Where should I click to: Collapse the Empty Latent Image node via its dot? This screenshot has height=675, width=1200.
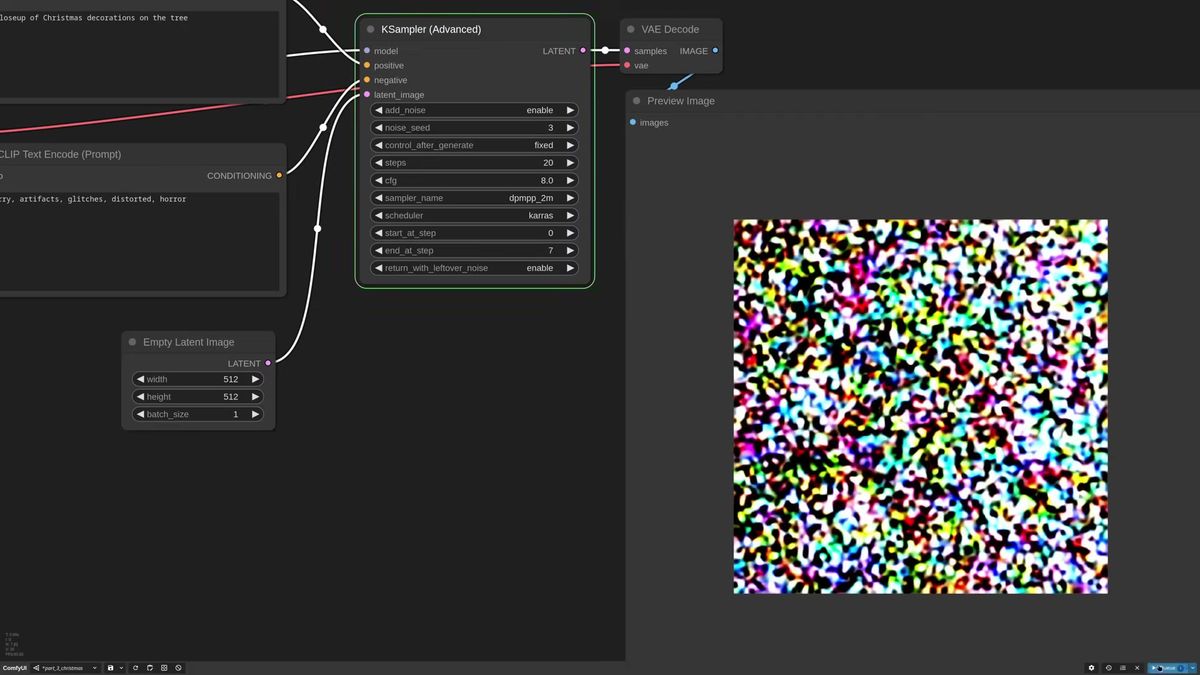(132, 342)
